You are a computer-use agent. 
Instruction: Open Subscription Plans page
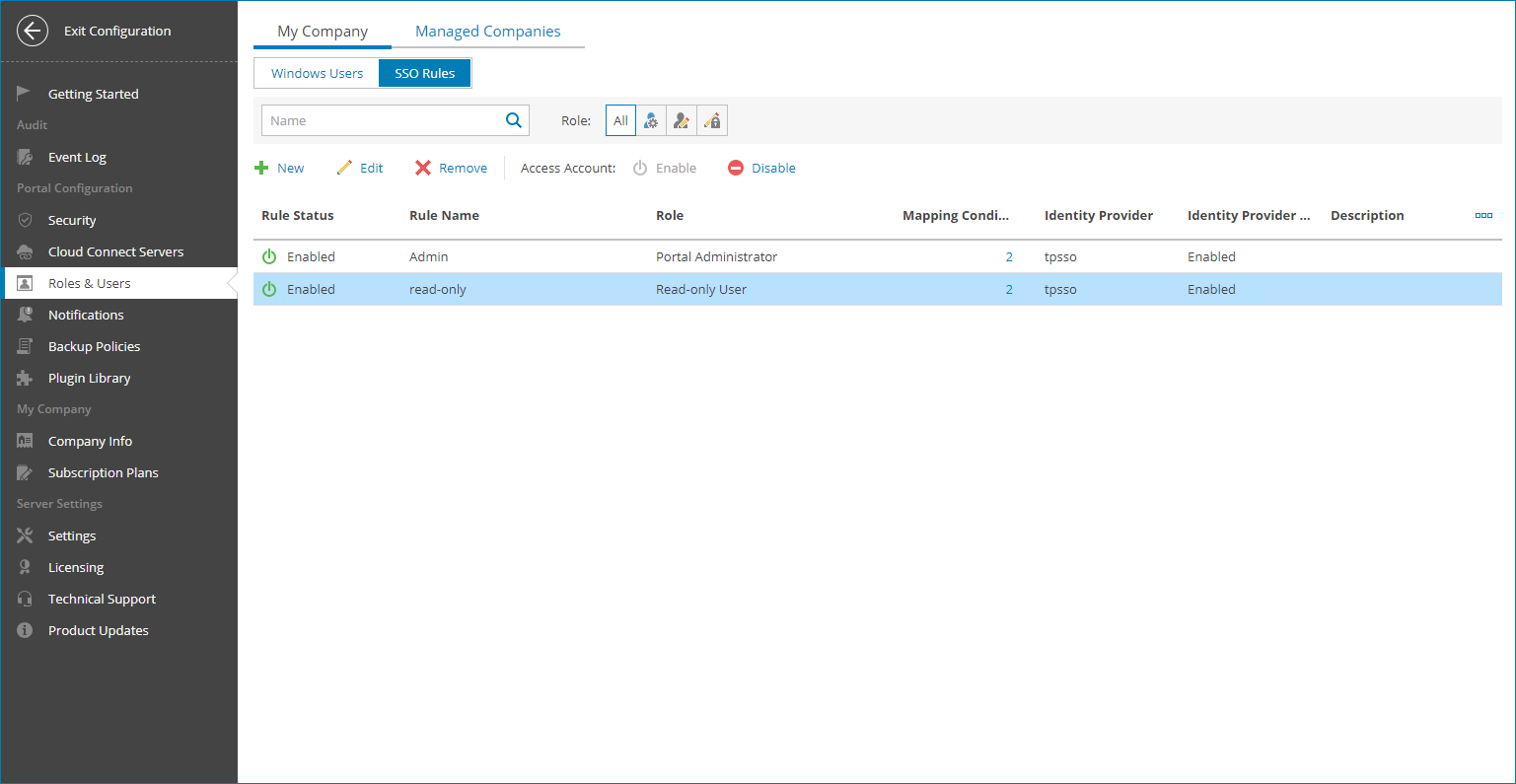coord(103,472)
